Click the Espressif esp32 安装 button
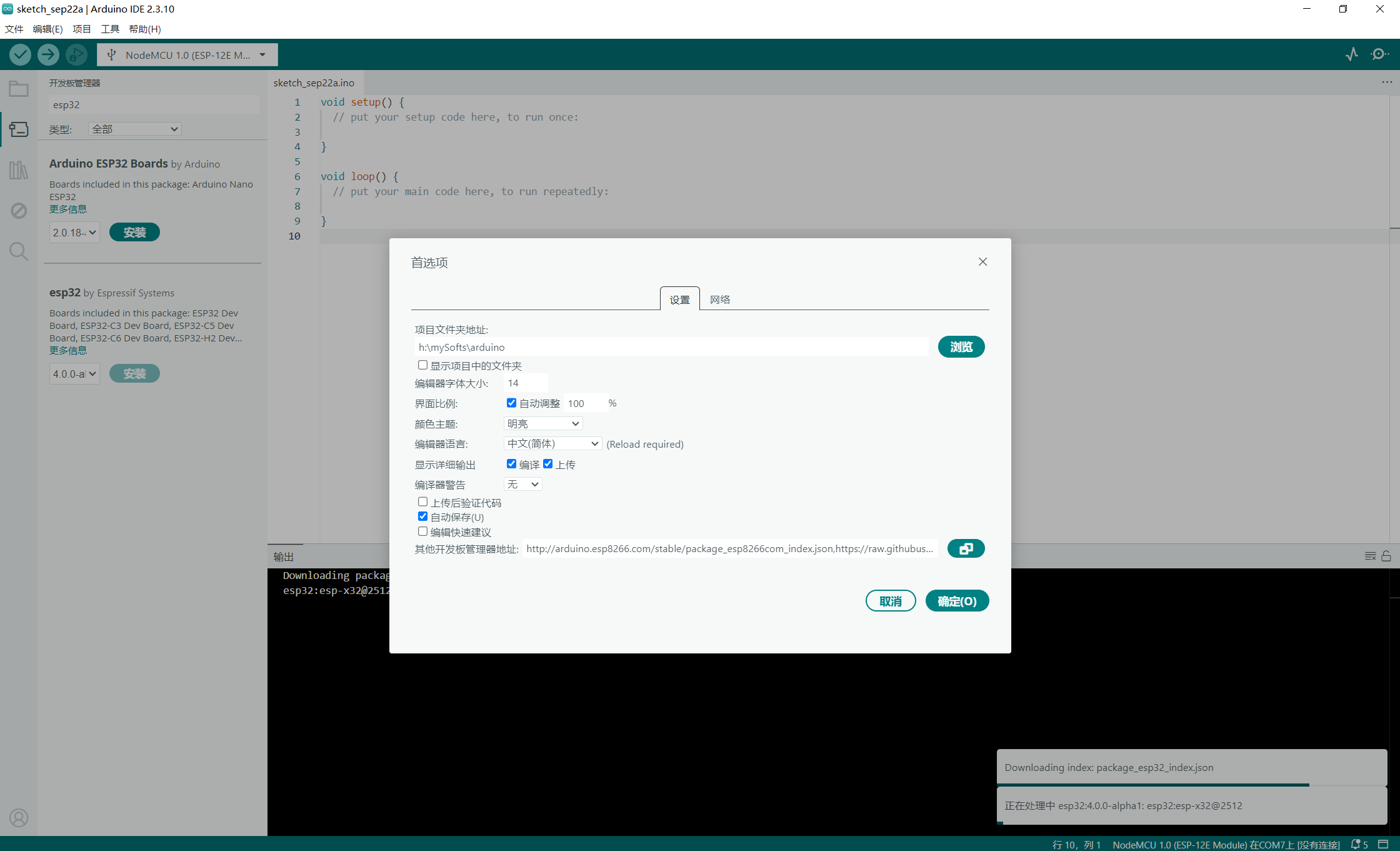 click(134, 374)
